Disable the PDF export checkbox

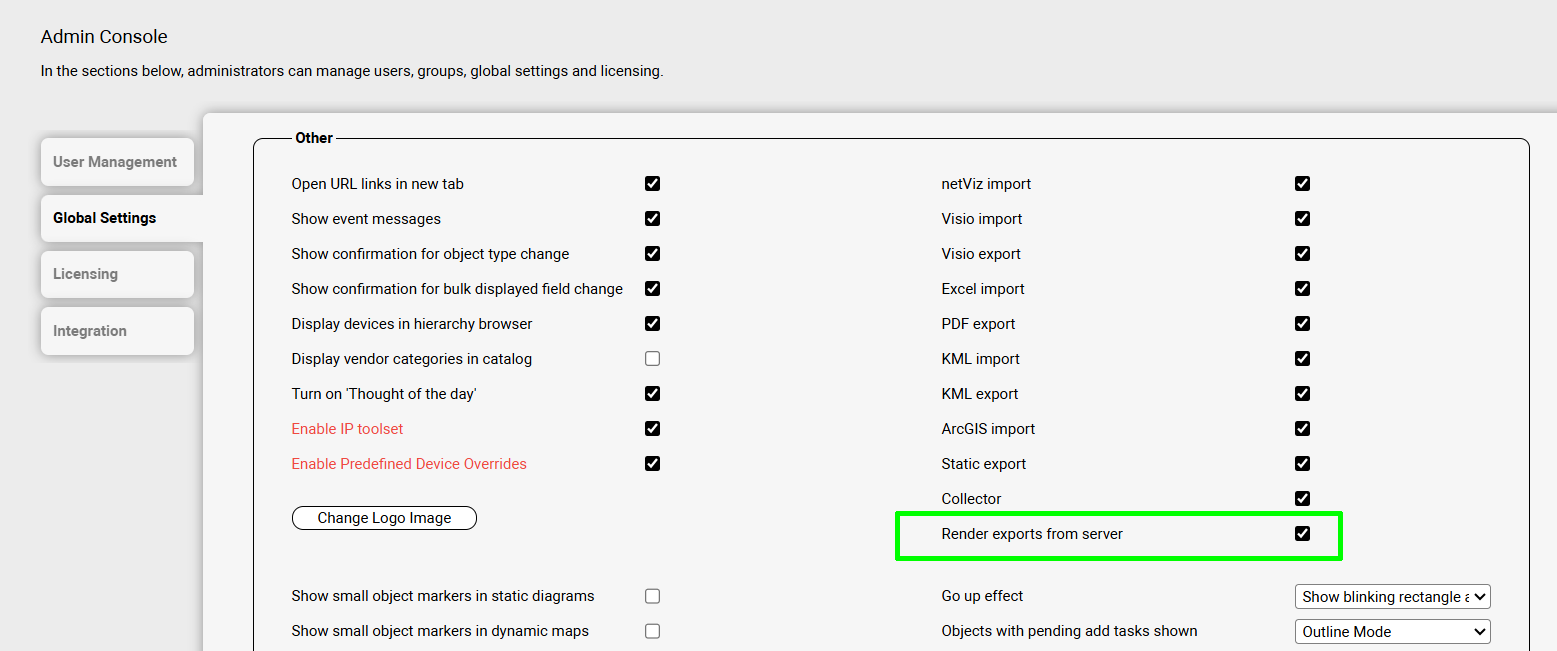point(1302,324)
